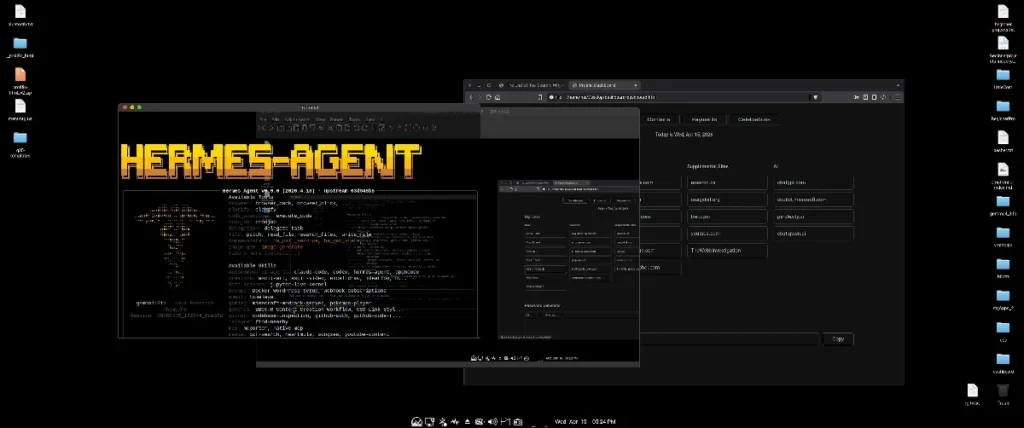The height and width of the screenshot is (428, 1024).
Task: Go back in the browser window
Action: point(472,97)
